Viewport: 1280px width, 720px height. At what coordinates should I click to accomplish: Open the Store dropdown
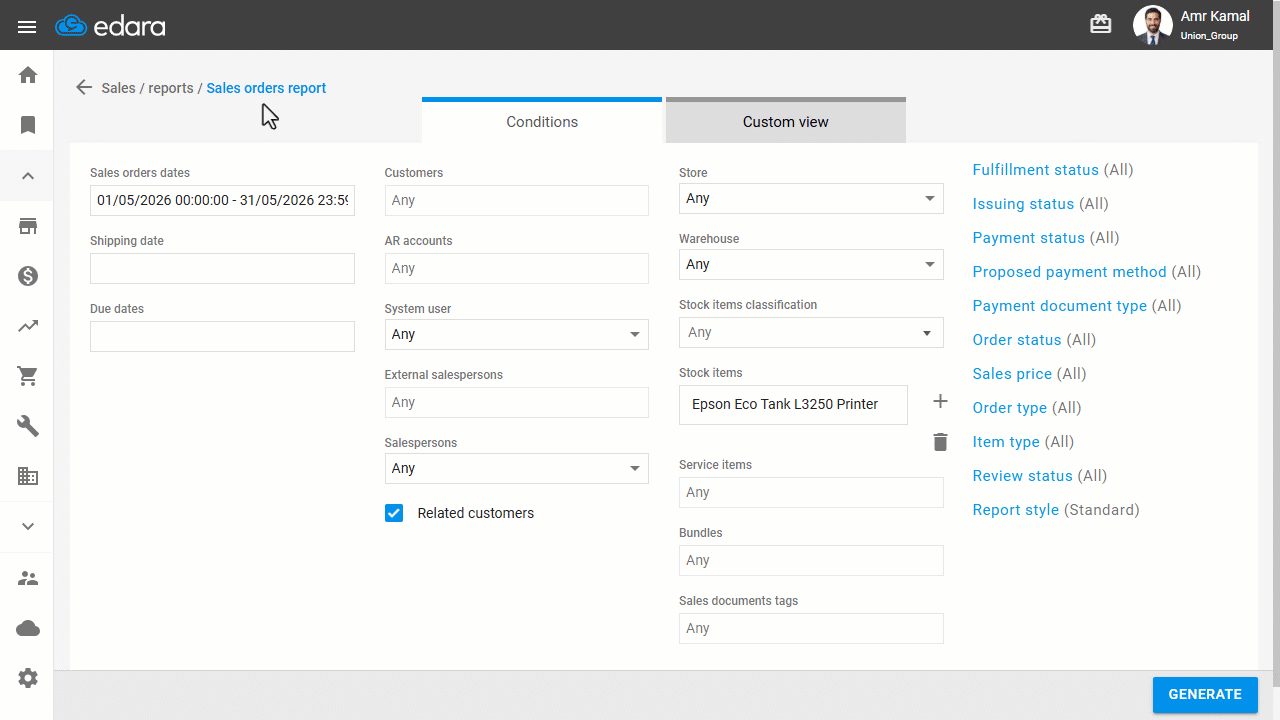(x=811, y=198)
